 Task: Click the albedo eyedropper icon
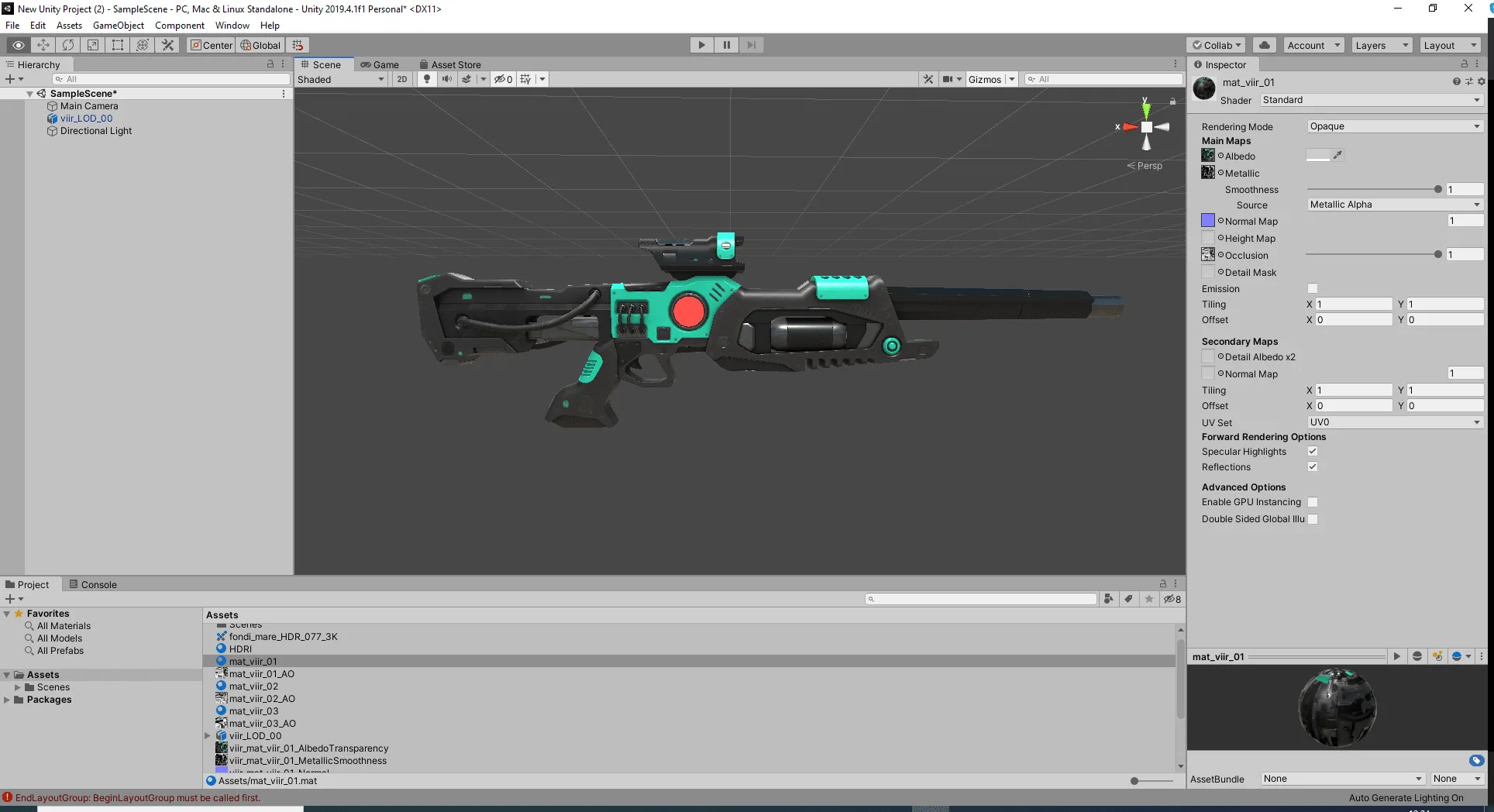(1337, 155)
